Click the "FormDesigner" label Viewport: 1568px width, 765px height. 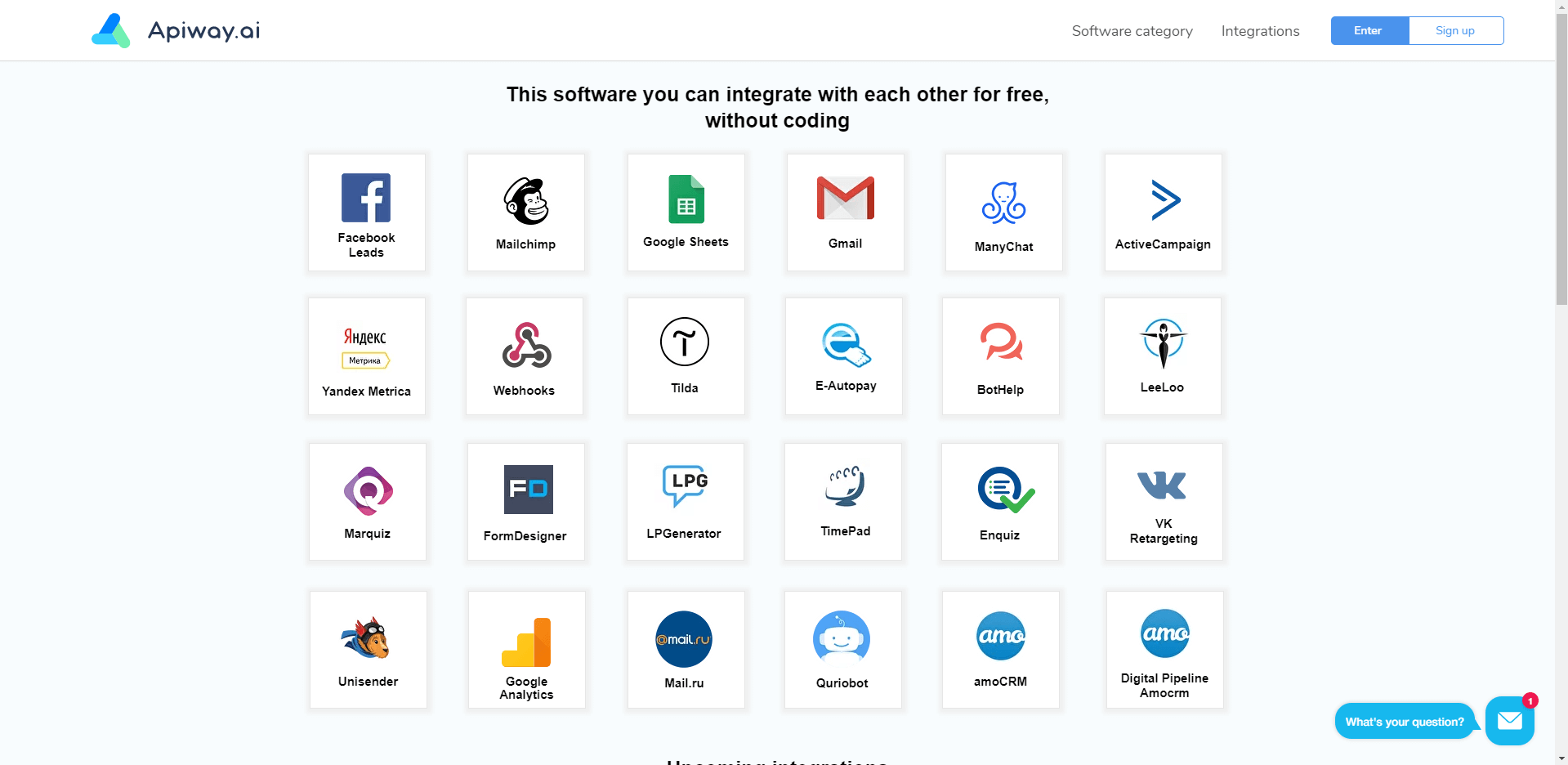[525, 536]
